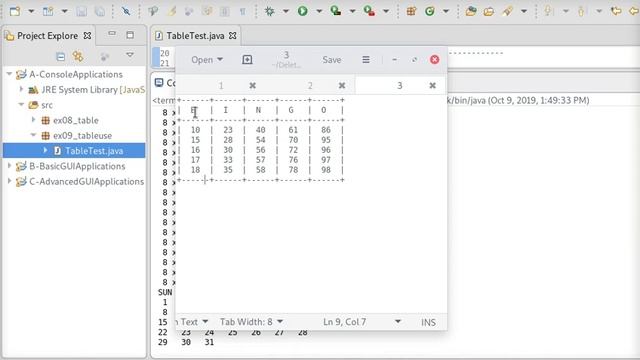Click the green Run button
Image resolution: width=640 pixels, height=360 pixels.
coord(302,11)
